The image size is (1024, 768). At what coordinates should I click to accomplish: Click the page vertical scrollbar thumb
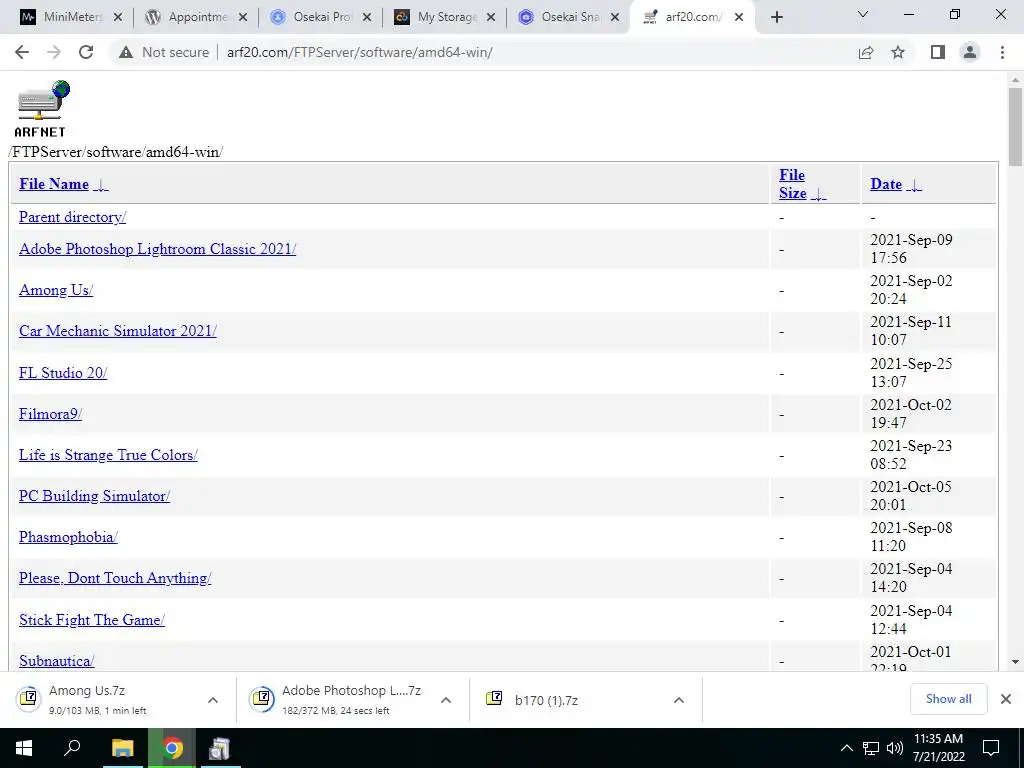(x=1015, y=127)
